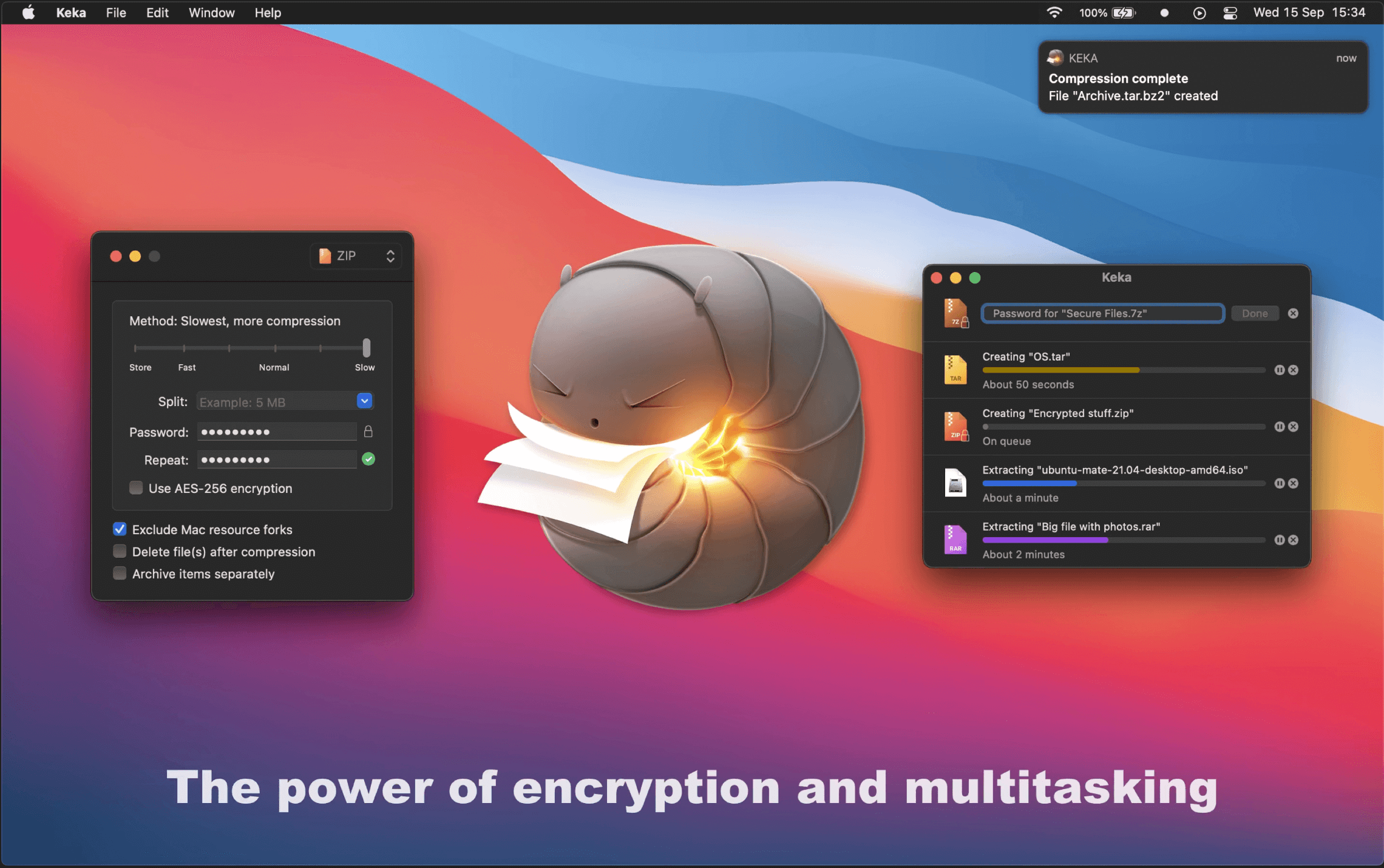Cancel creating OS.tar
Screen dimensions: 1384x868
(x=1293, y=370)
